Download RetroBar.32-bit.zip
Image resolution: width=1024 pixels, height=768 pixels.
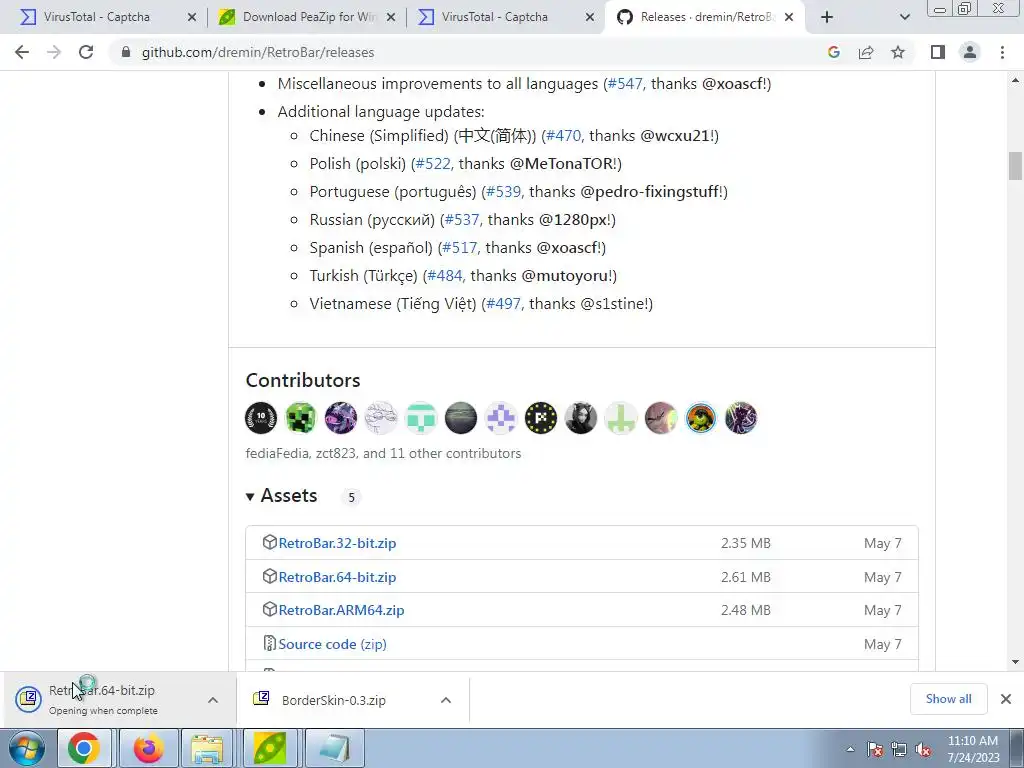(337, 543)
